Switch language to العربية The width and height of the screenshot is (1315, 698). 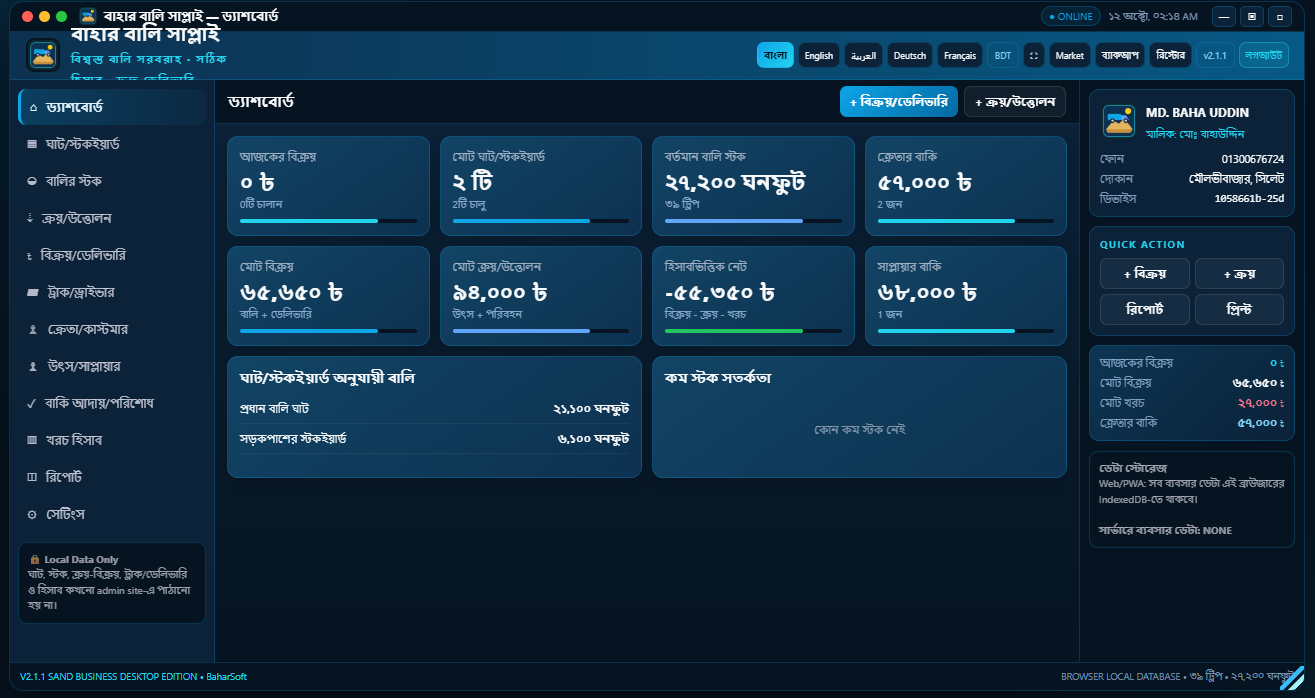click(863, 56)
